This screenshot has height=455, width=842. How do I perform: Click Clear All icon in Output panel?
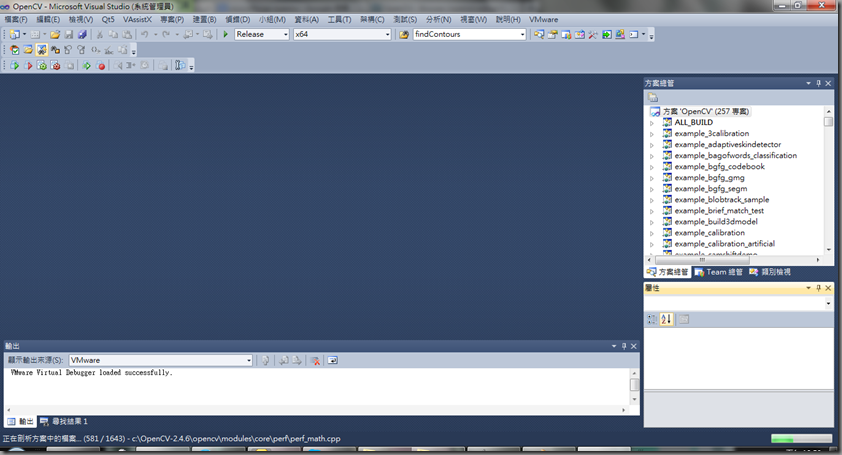pos(315,360)
